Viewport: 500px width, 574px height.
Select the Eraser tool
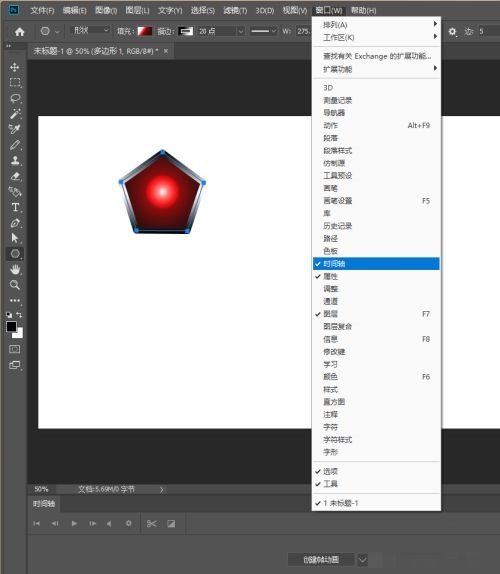[x=15, y=176]
